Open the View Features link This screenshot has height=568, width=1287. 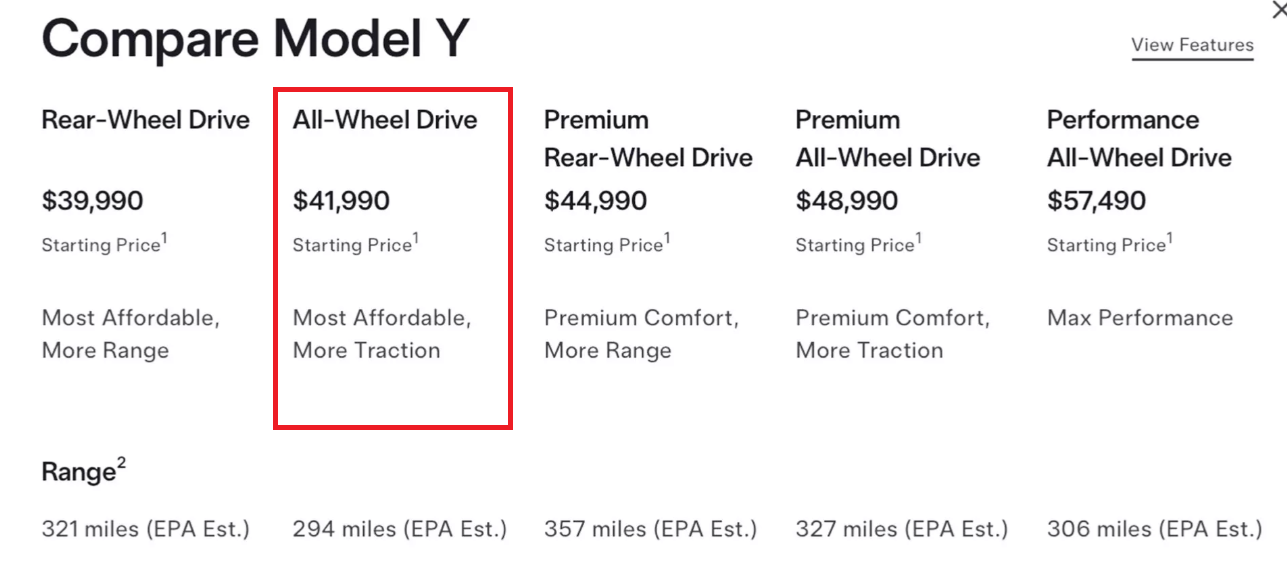(x=1192, y=45)
